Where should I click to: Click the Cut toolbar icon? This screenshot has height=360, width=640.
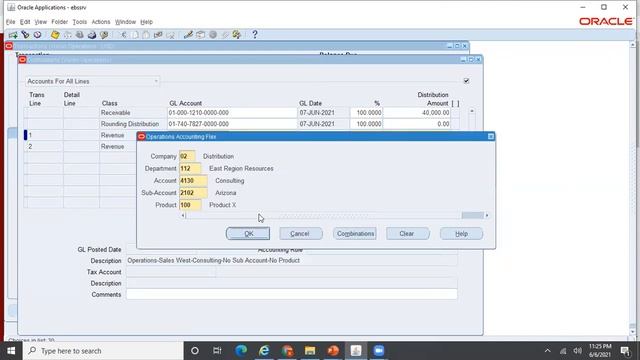123,35
